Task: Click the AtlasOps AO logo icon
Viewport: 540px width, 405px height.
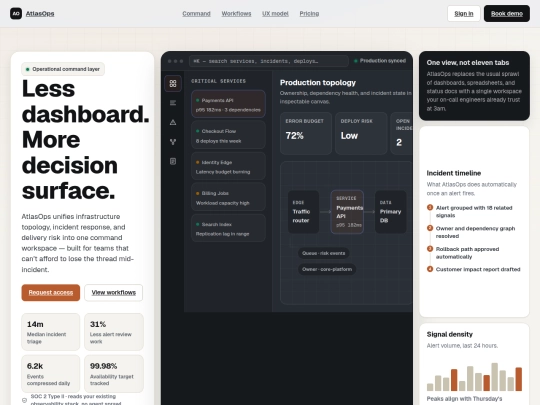Action: pyautogui.click(x=16, y=13)
